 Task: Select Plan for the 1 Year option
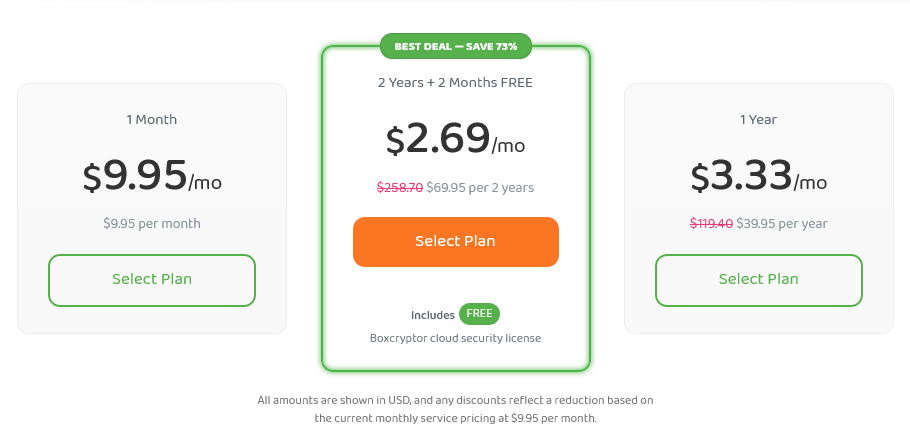point(759,280)
